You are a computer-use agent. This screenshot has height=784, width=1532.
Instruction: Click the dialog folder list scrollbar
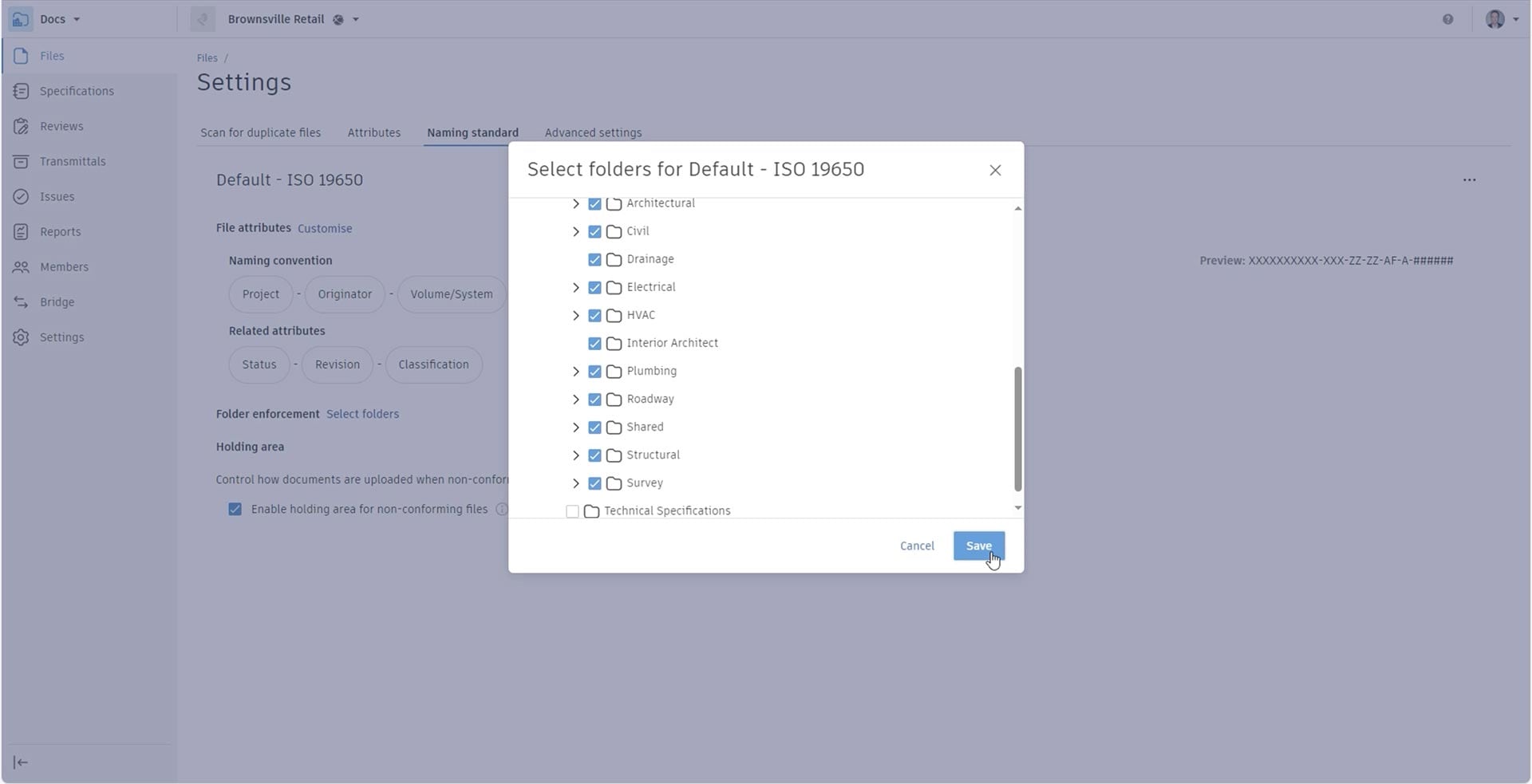[1017, 429]
